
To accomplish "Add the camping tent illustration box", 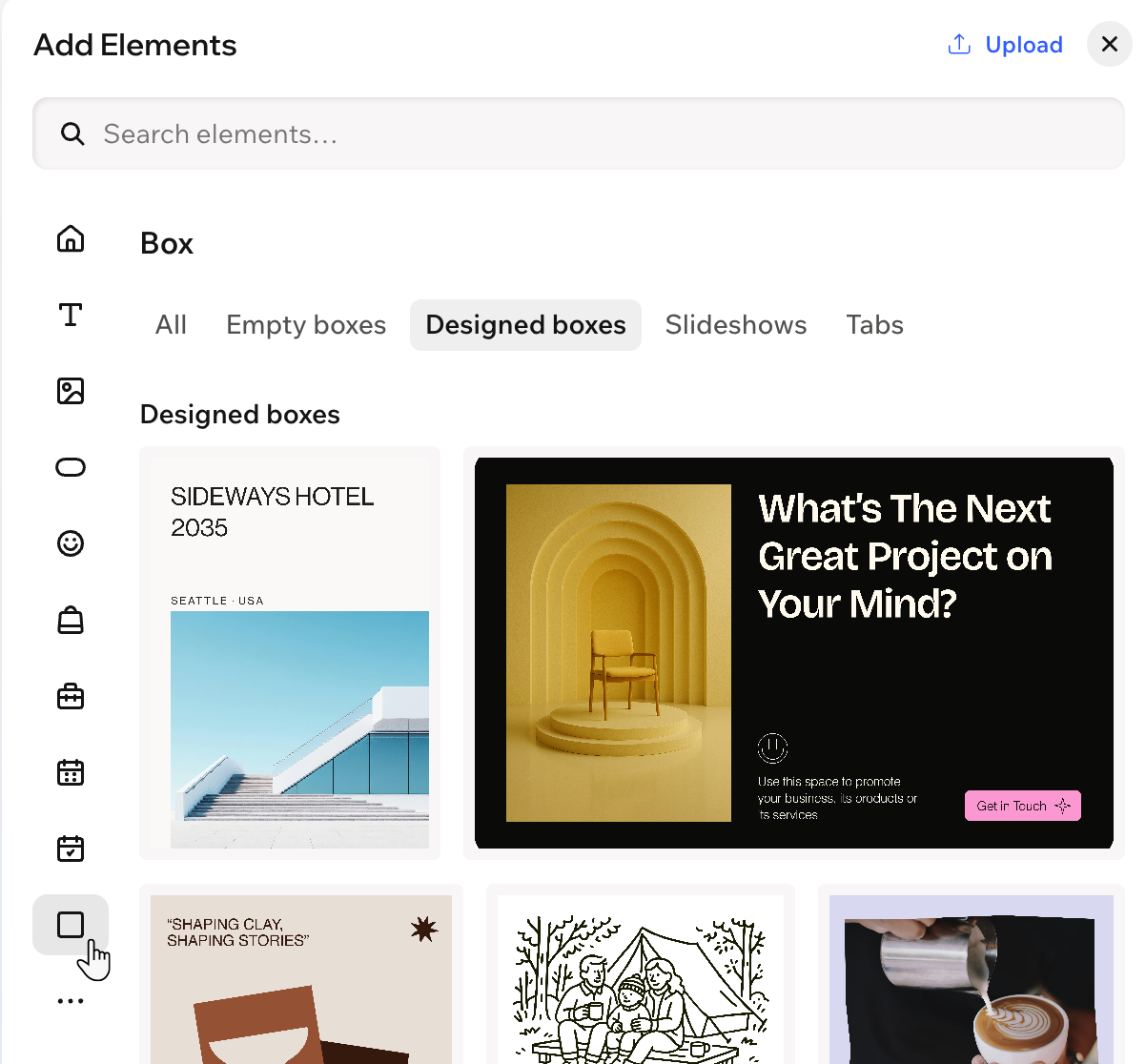I will pyautogui.click(x=641, y=974).
